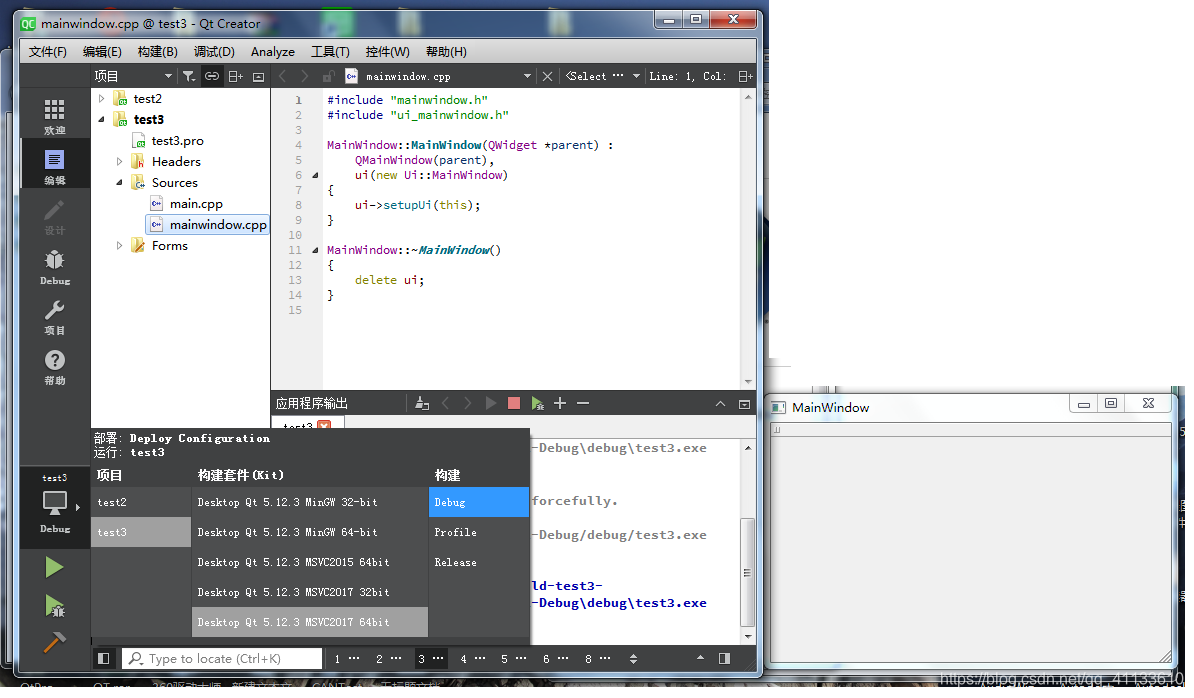Select Desktop Qt 5.12.3 MSVC2015 64bit kit
Screen dimensions: 1194x698
[x=309, y=563]
